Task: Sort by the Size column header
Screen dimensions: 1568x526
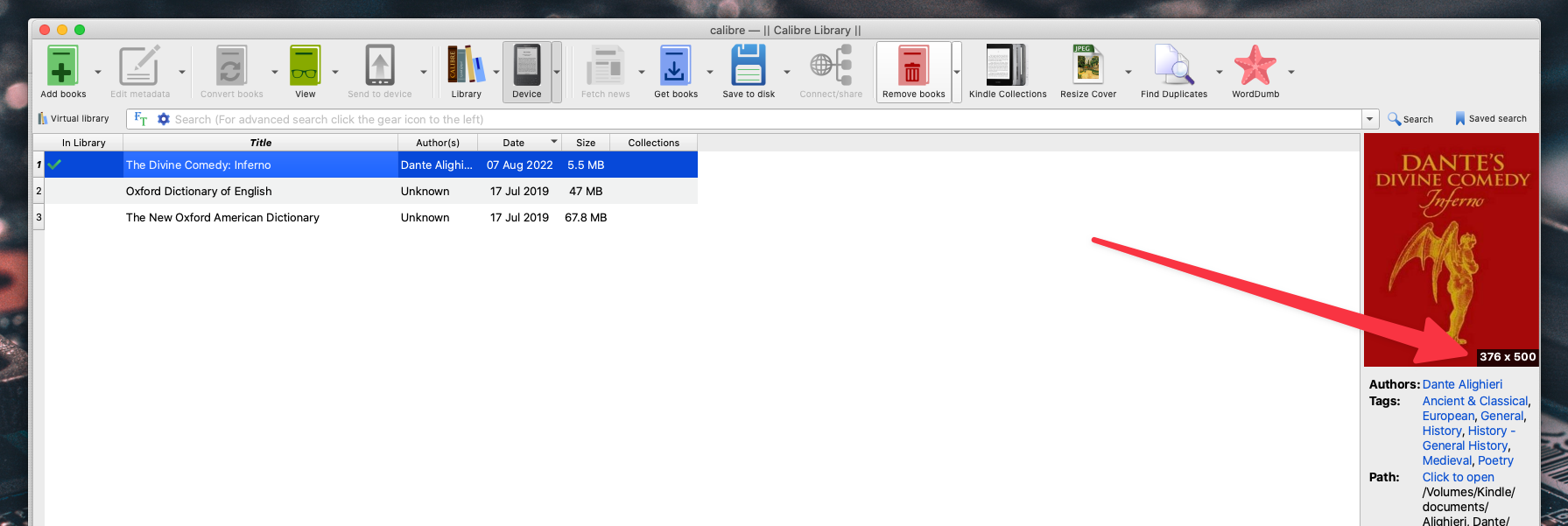Action: coord(586,143)
